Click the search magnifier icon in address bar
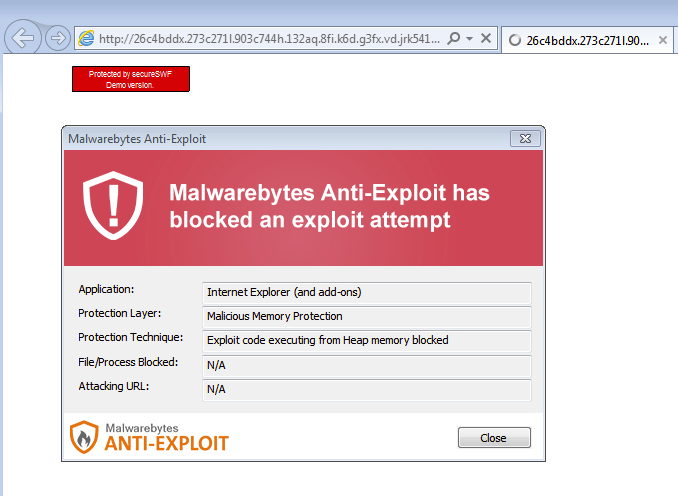The width and height of the screenshot is (678, 496). [x=453, y=39]
